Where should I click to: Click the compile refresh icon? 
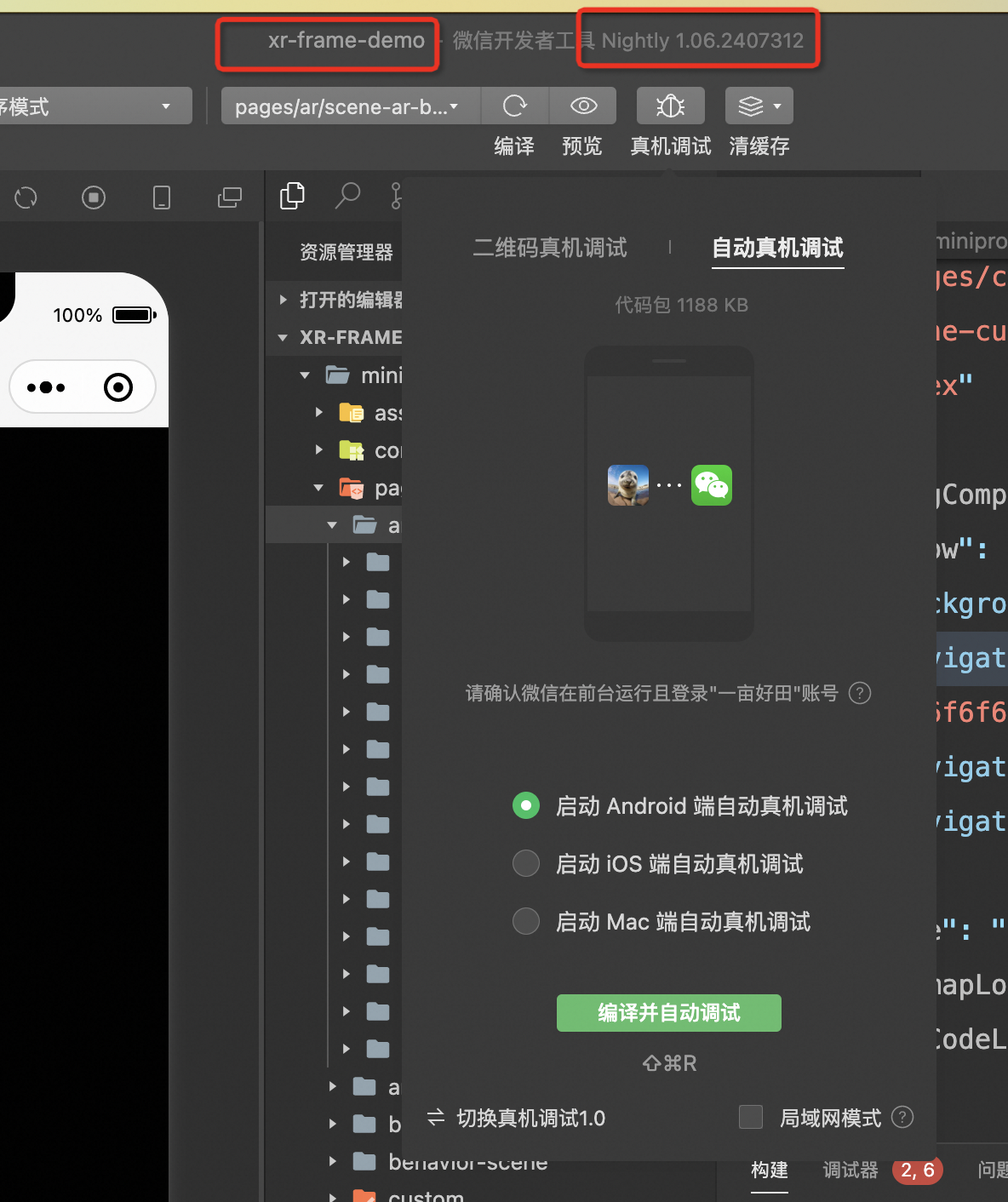(x=515, y=106)
